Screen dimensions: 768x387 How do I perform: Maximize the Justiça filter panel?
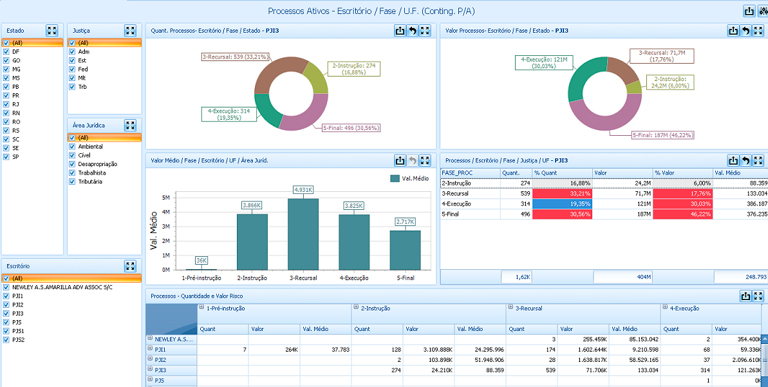(130, 30)
